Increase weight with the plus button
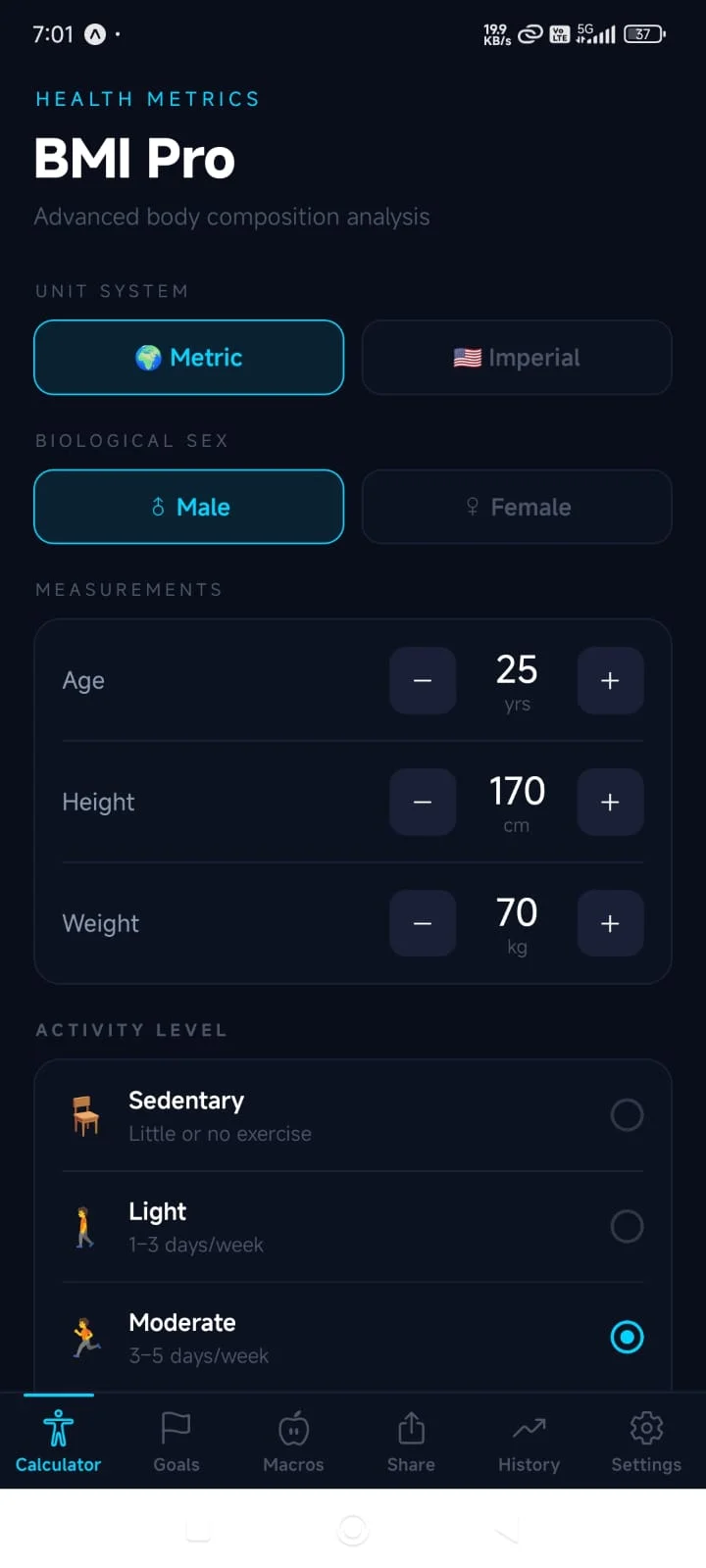The image size is (706, 1568). pyautogui.click(x=610, y=923)
